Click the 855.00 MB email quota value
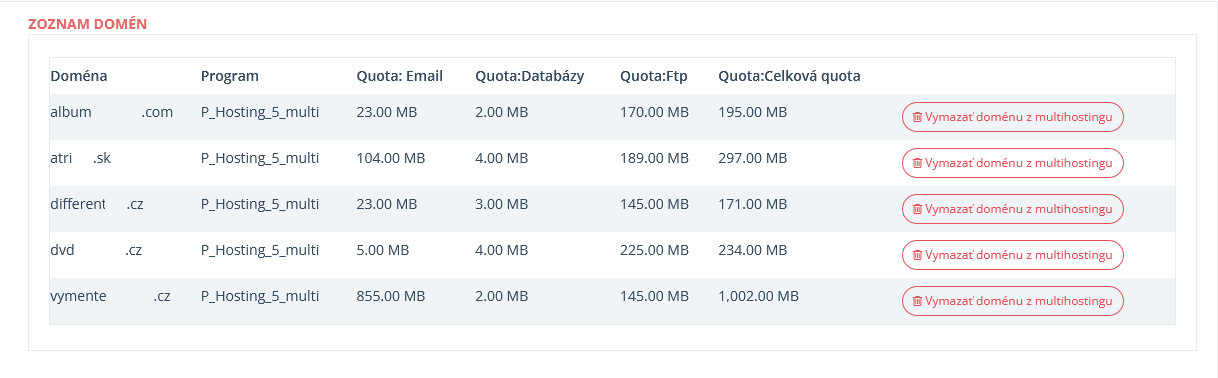The width and height of the screenshot is (1218, 378). (391, 296)
